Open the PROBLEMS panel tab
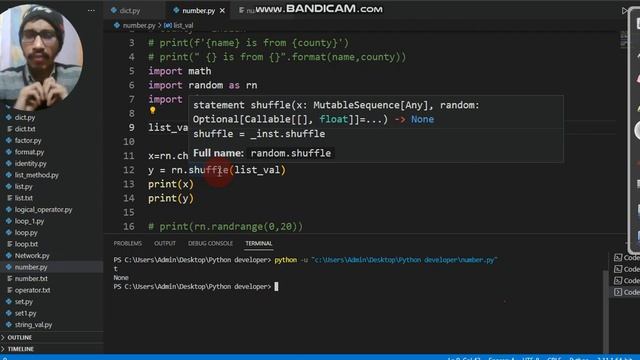The height and width of the screenshot is (360, 640). [128, 243]
